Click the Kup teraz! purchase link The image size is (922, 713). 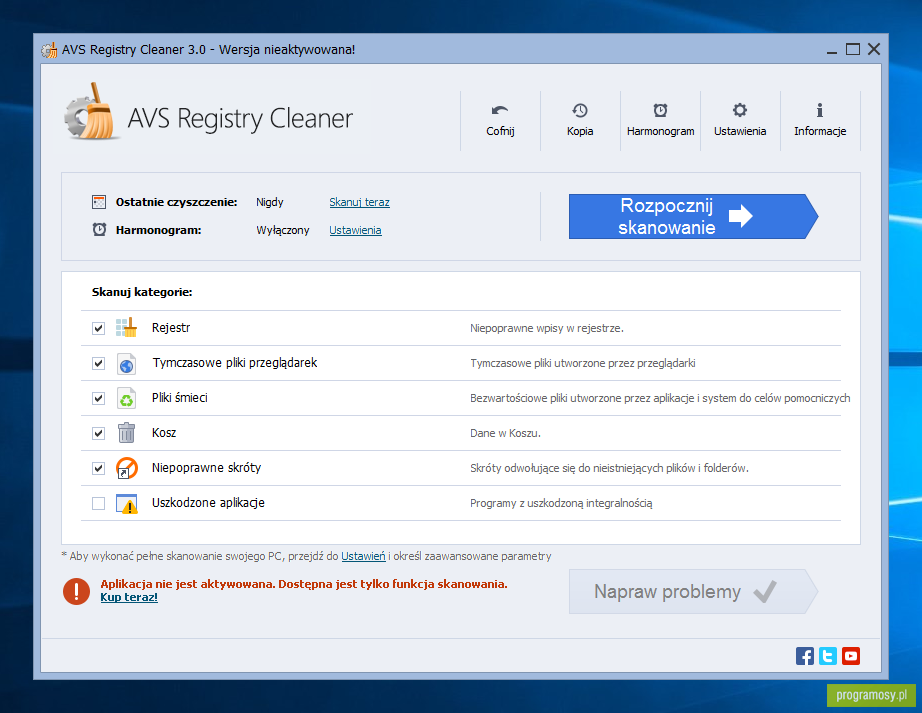pos(129,597)
